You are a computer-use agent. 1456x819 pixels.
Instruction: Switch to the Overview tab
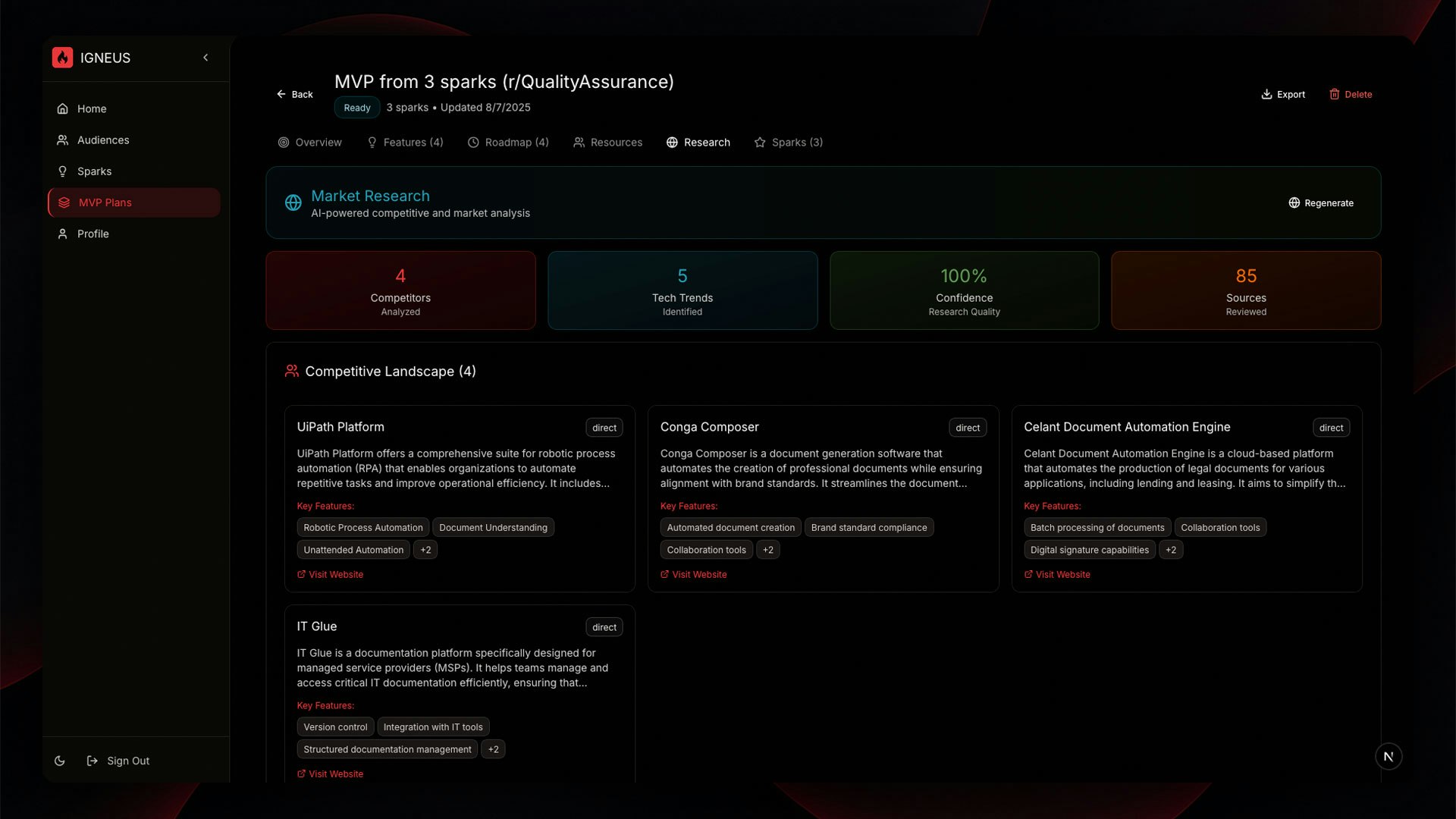[309, 143]
